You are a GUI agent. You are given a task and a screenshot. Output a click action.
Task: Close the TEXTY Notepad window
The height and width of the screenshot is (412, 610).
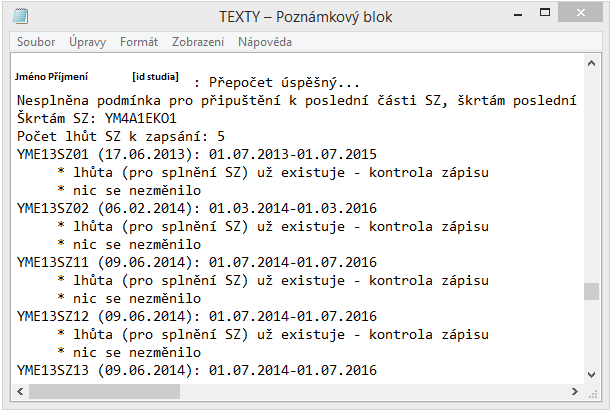pos(583,15)
